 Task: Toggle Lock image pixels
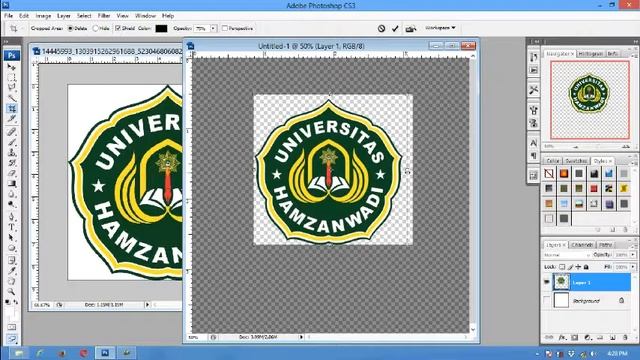coord(570,267)
